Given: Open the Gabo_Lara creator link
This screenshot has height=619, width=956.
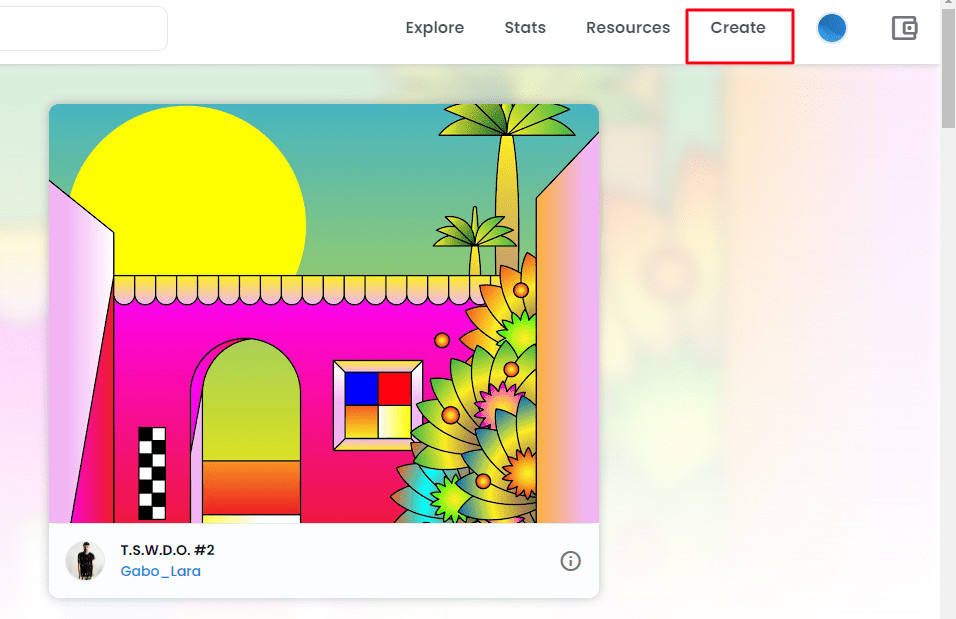Looking at the screenshot, I should (x=161, y=571).
